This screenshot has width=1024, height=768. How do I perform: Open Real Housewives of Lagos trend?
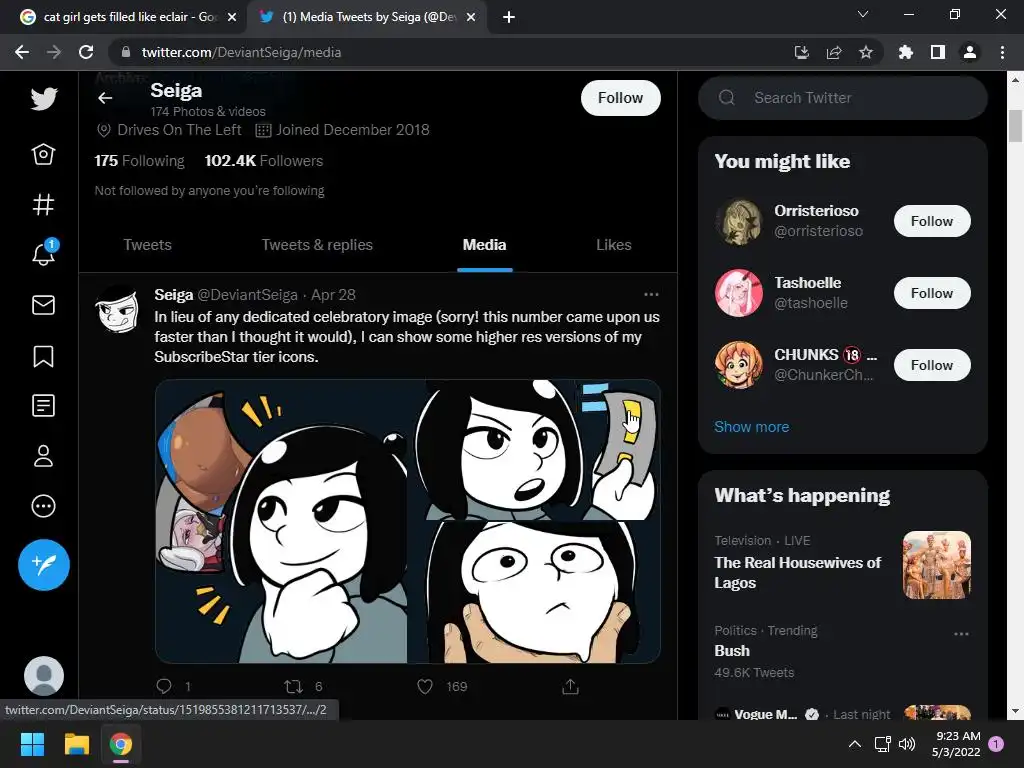[842, 563]
